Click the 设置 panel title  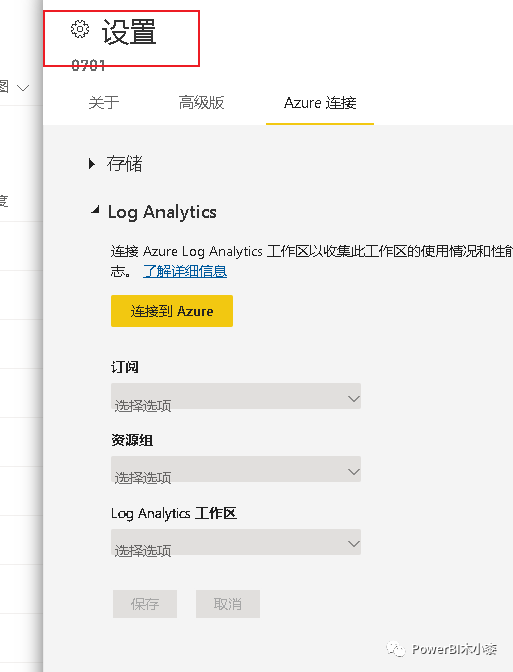(x=129, y=32)
